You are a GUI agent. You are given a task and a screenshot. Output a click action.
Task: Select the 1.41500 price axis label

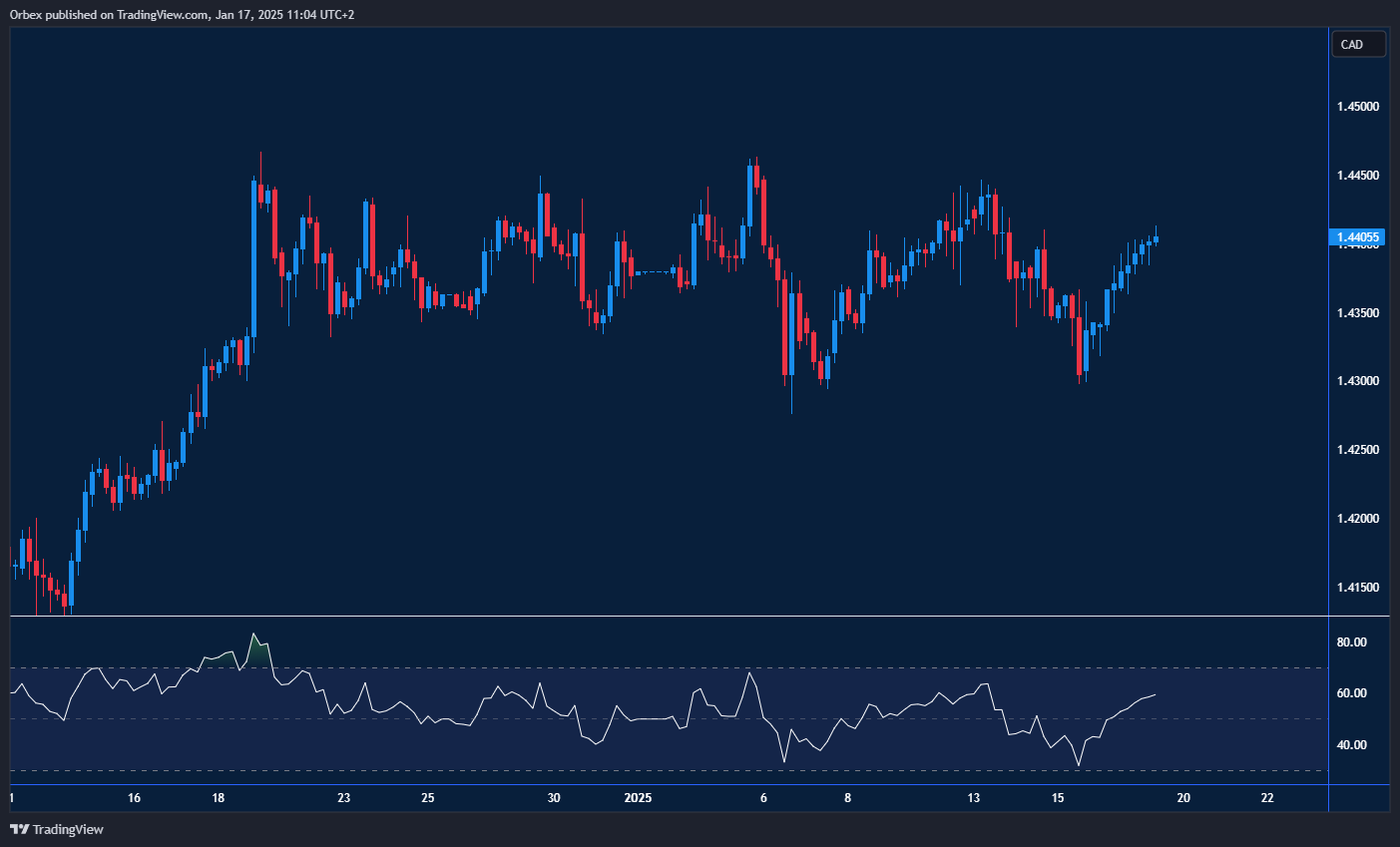pos(1357,588)
